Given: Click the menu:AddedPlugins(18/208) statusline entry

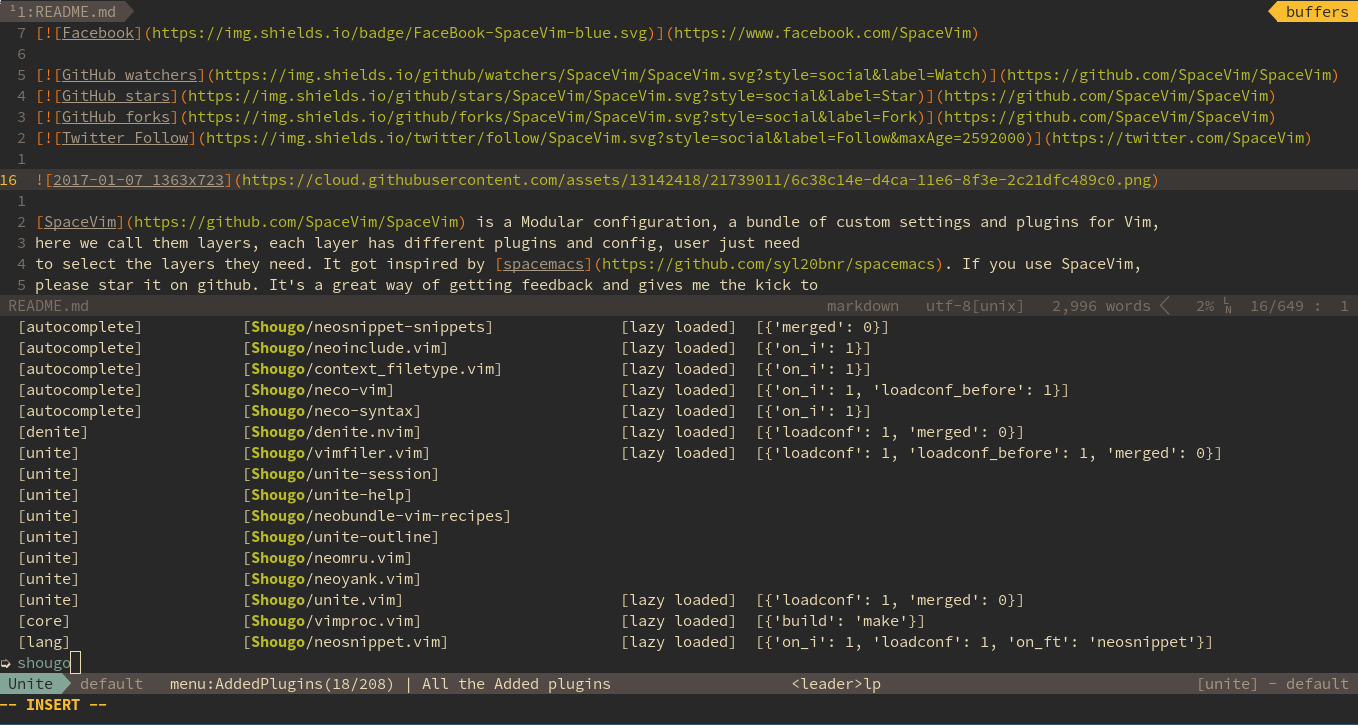Looking at the screenshot, I should (x=280, y=683).
